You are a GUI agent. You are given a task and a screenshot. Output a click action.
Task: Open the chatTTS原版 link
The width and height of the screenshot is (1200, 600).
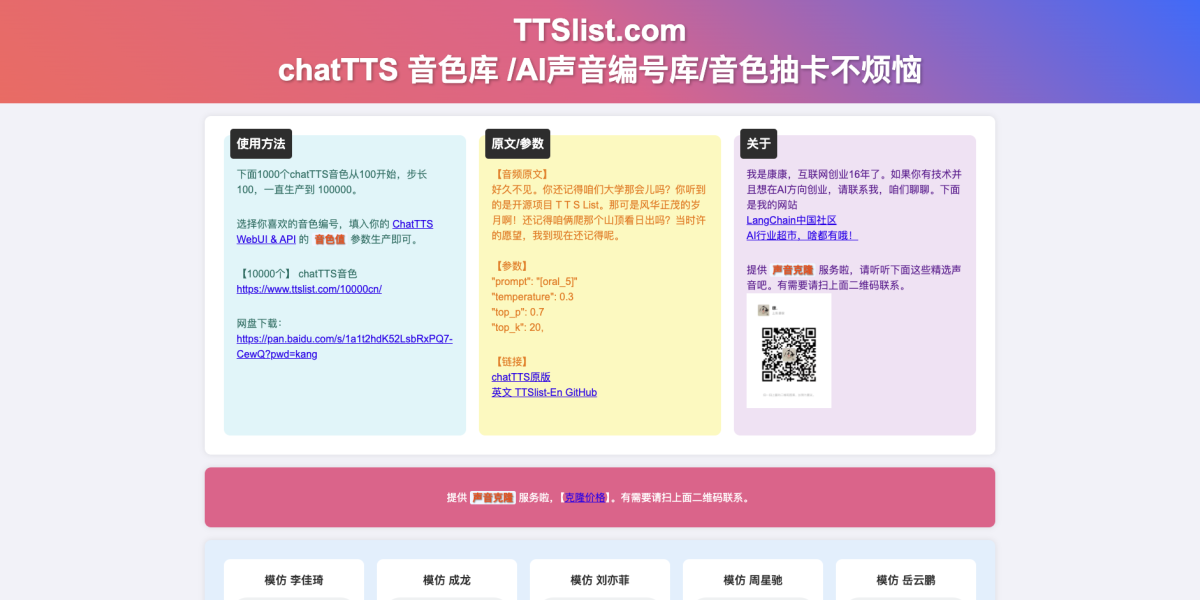tap(521, 376)
